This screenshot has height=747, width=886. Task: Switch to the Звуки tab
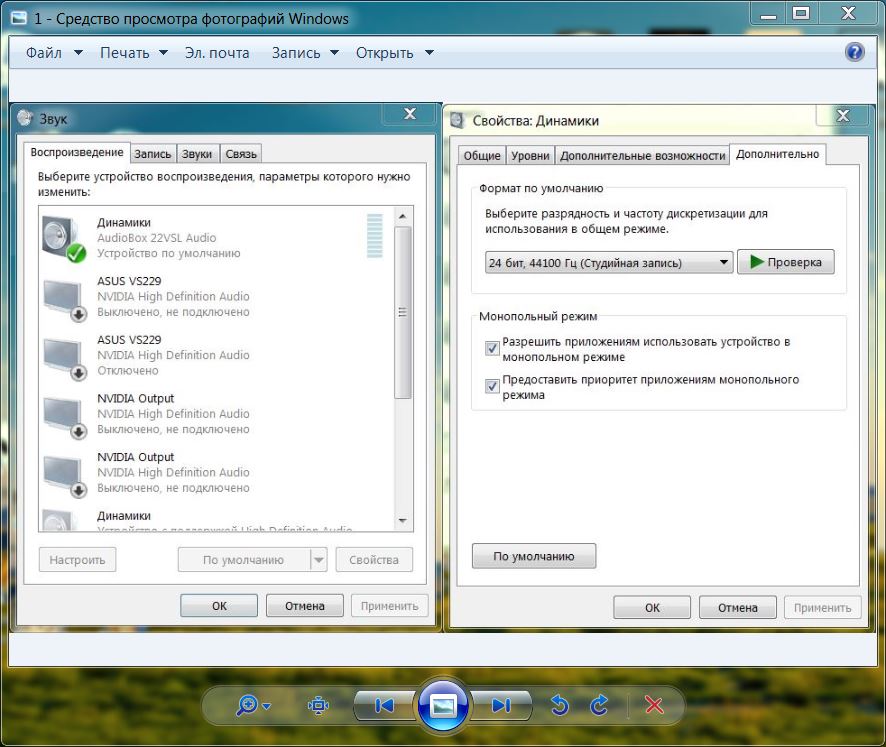click(x=197, y=154)
